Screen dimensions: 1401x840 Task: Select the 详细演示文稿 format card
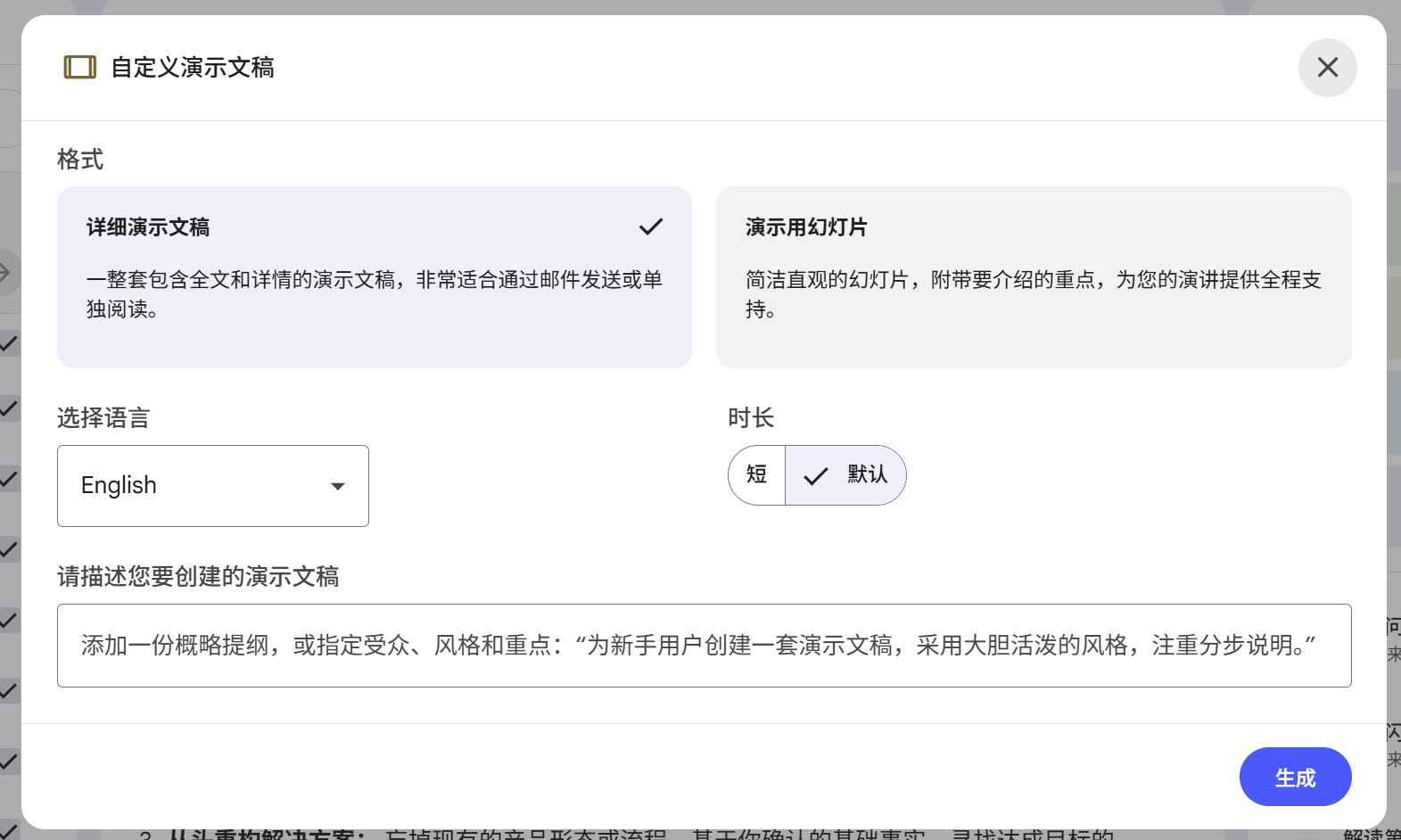375,277
